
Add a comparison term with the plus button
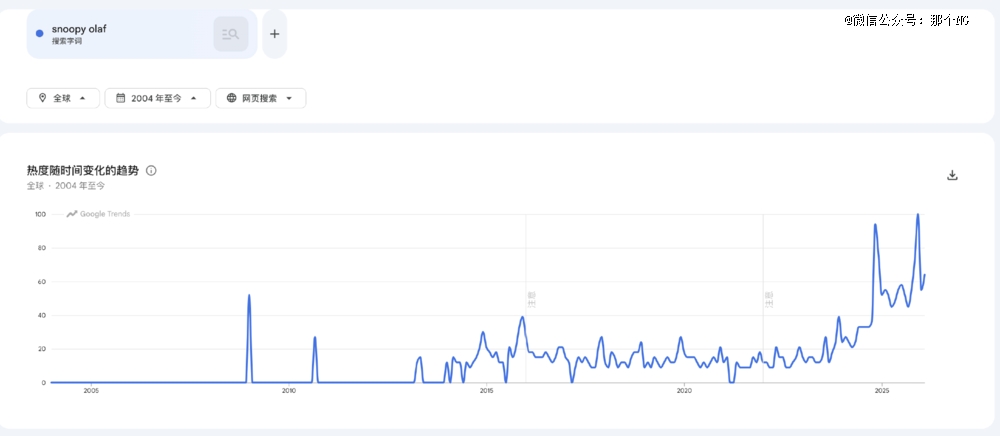(x=274, y=34)
